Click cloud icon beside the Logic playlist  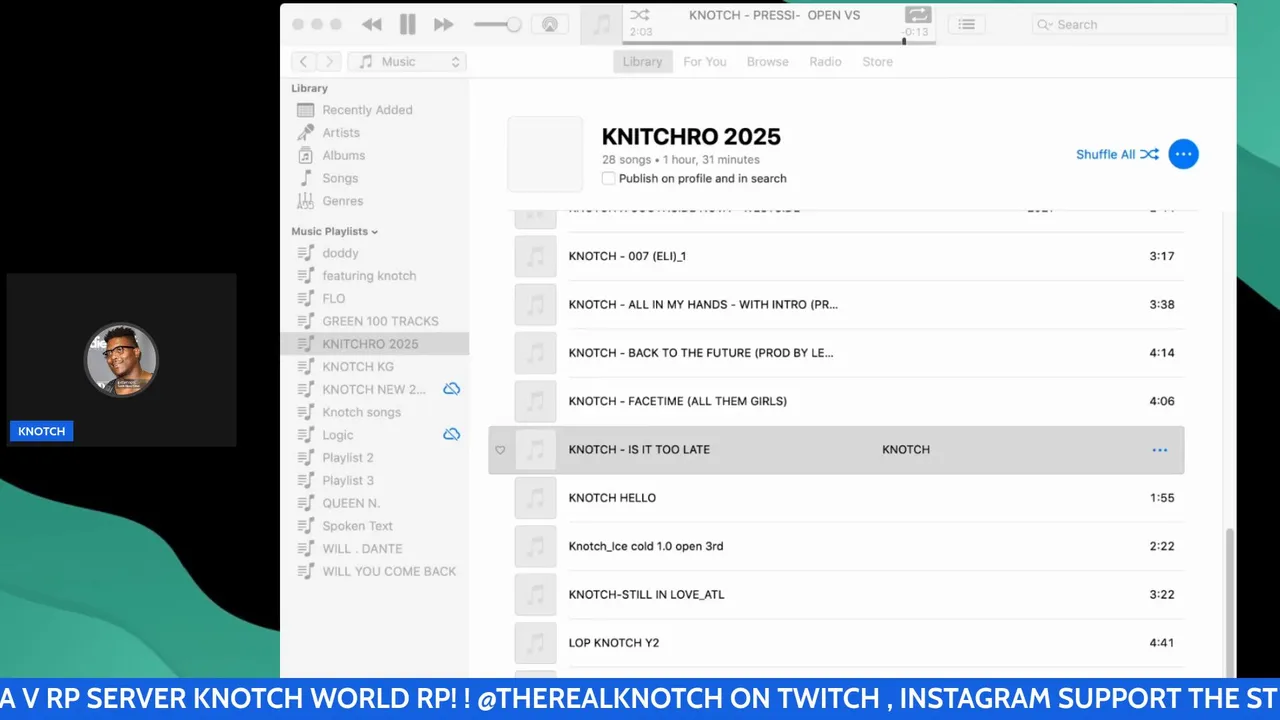pyautogui.click(x=452, y=434)
